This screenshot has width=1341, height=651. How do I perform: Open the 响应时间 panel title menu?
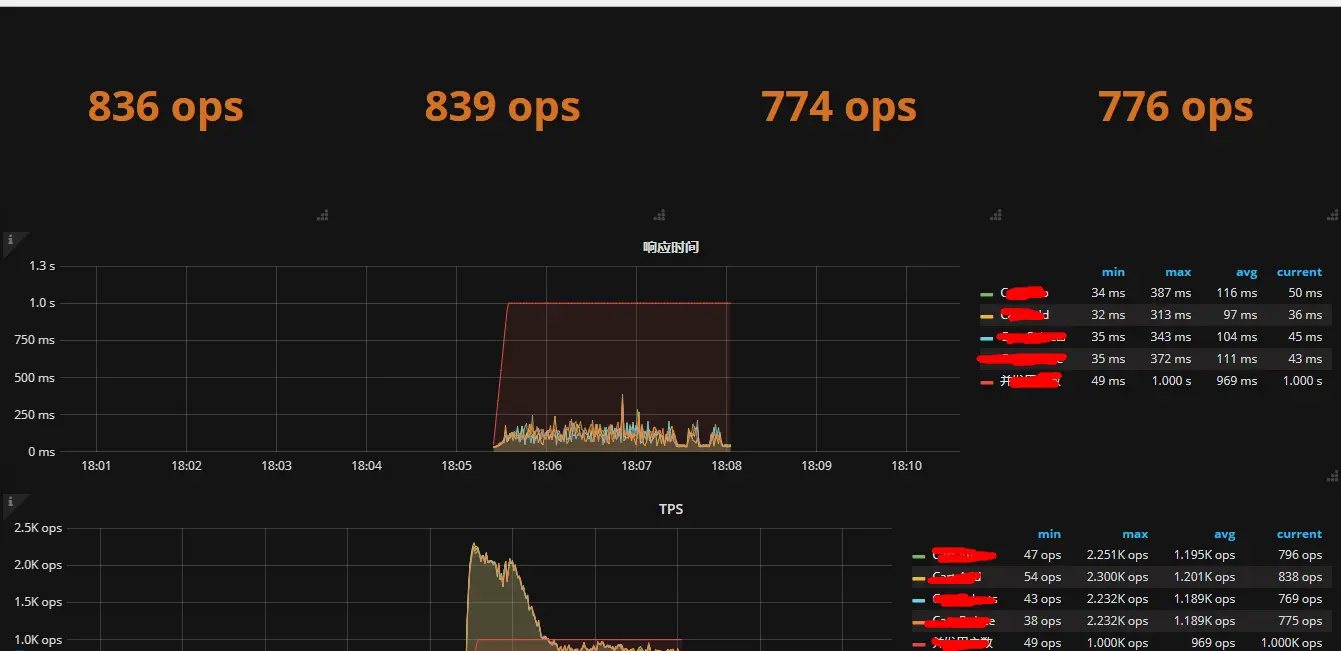tap(671, 247)
